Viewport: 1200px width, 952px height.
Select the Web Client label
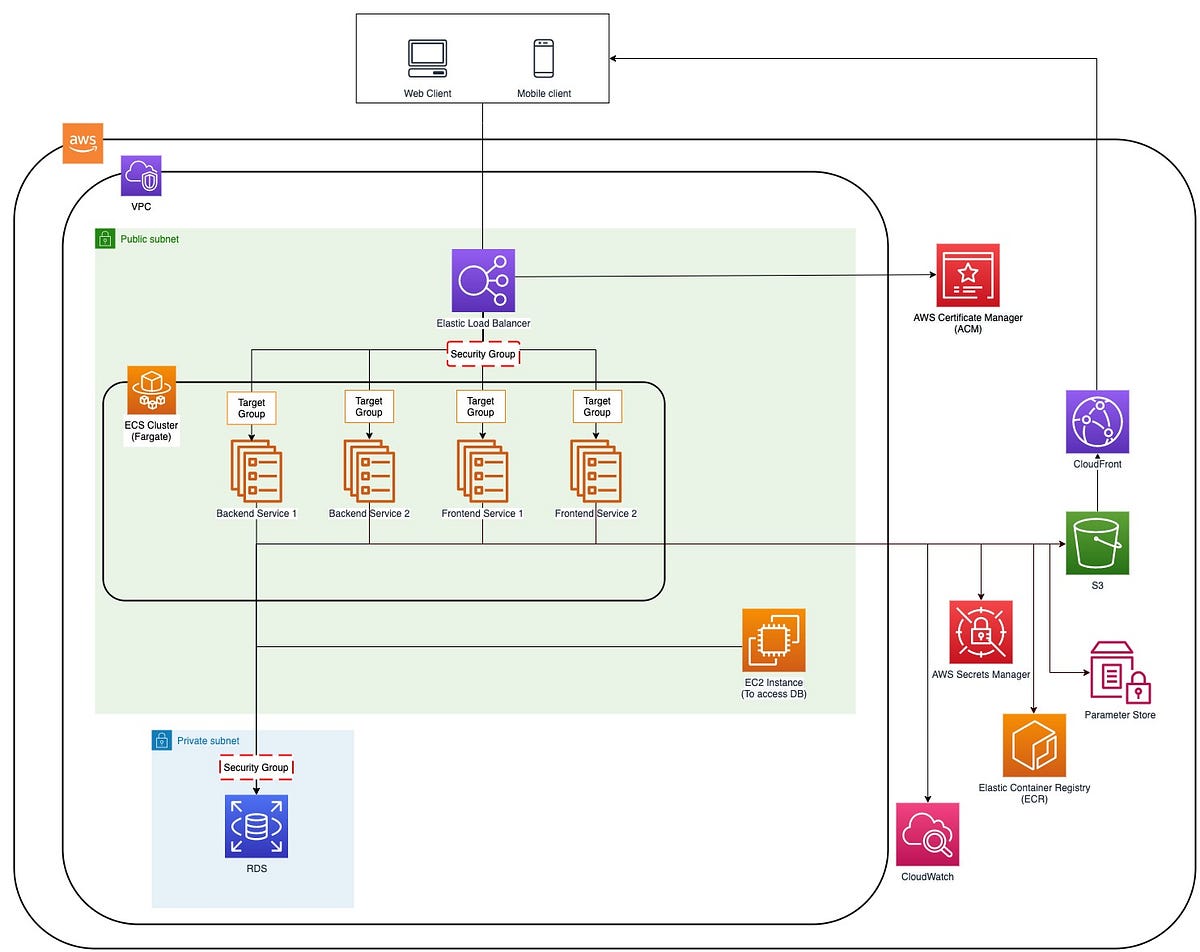(427, 93)
